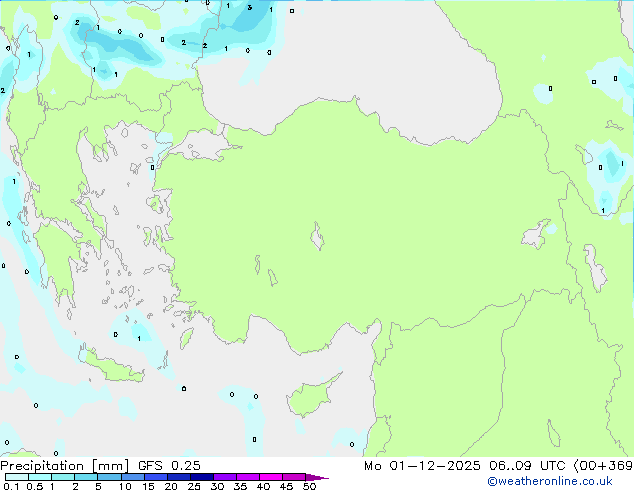Select the legend value '10'
This screenshot has width=634, height=490.
click(125, 486)
